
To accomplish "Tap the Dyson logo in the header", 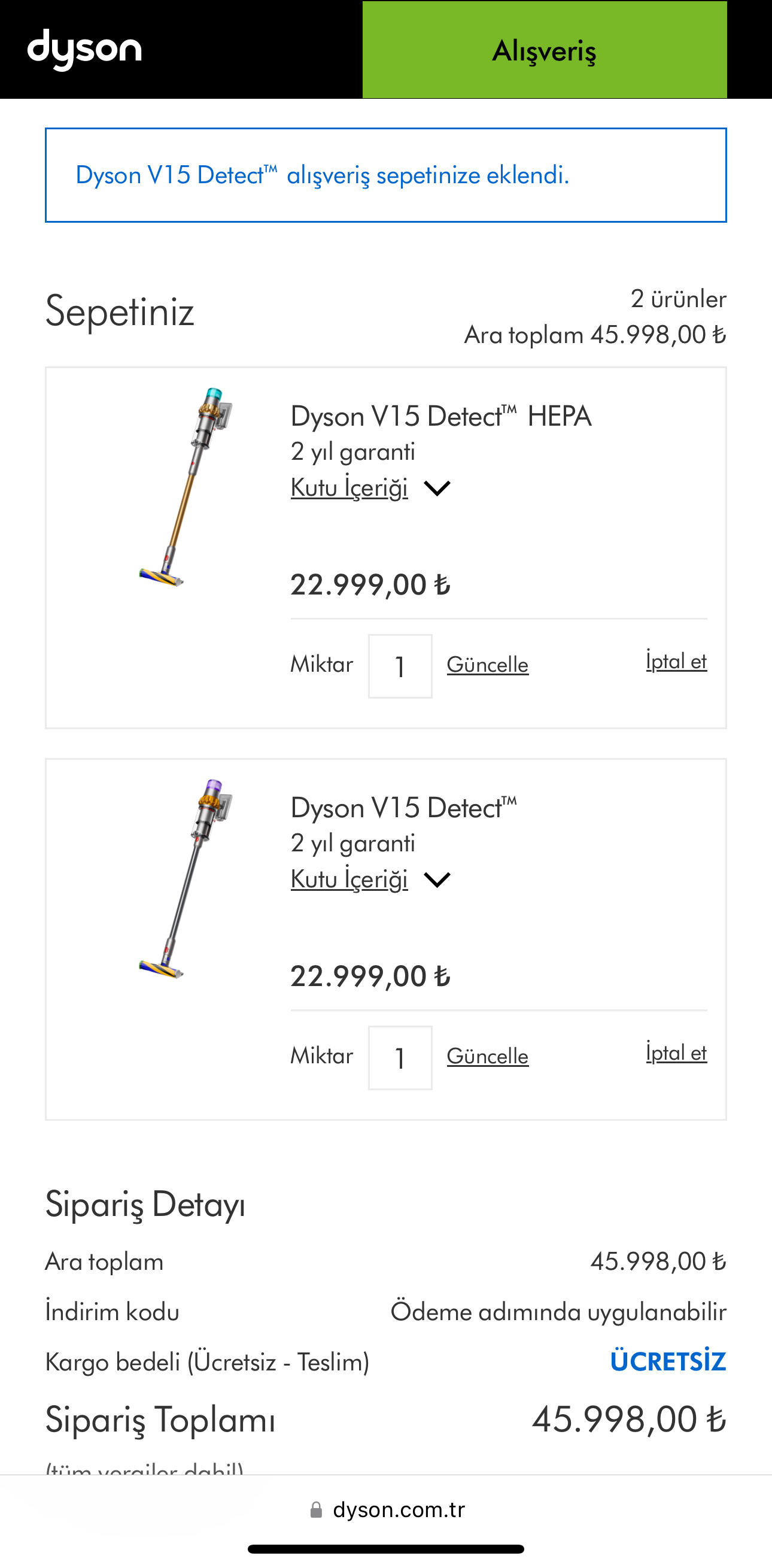I will 84,49.
